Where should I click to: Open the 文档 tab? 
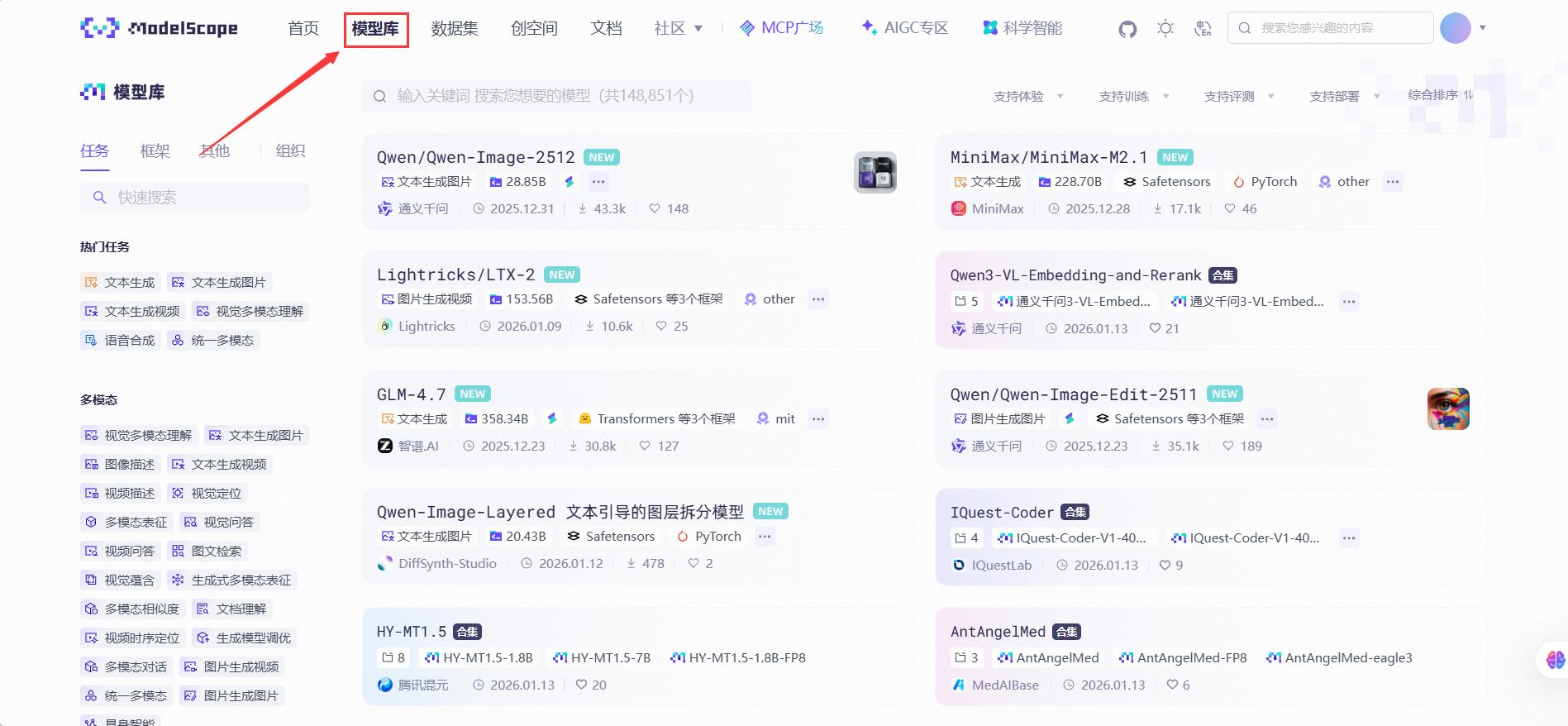click(x=606, y=28)
